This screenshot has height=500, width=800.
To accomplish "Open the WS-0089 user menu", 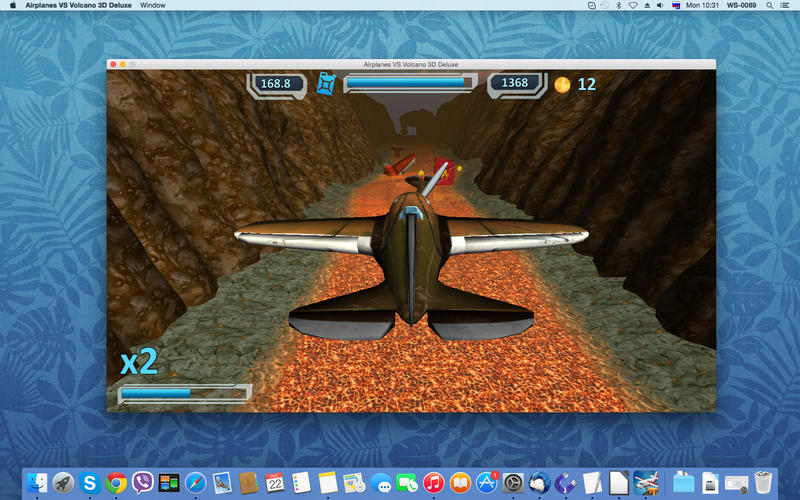I will coord(741,5).
